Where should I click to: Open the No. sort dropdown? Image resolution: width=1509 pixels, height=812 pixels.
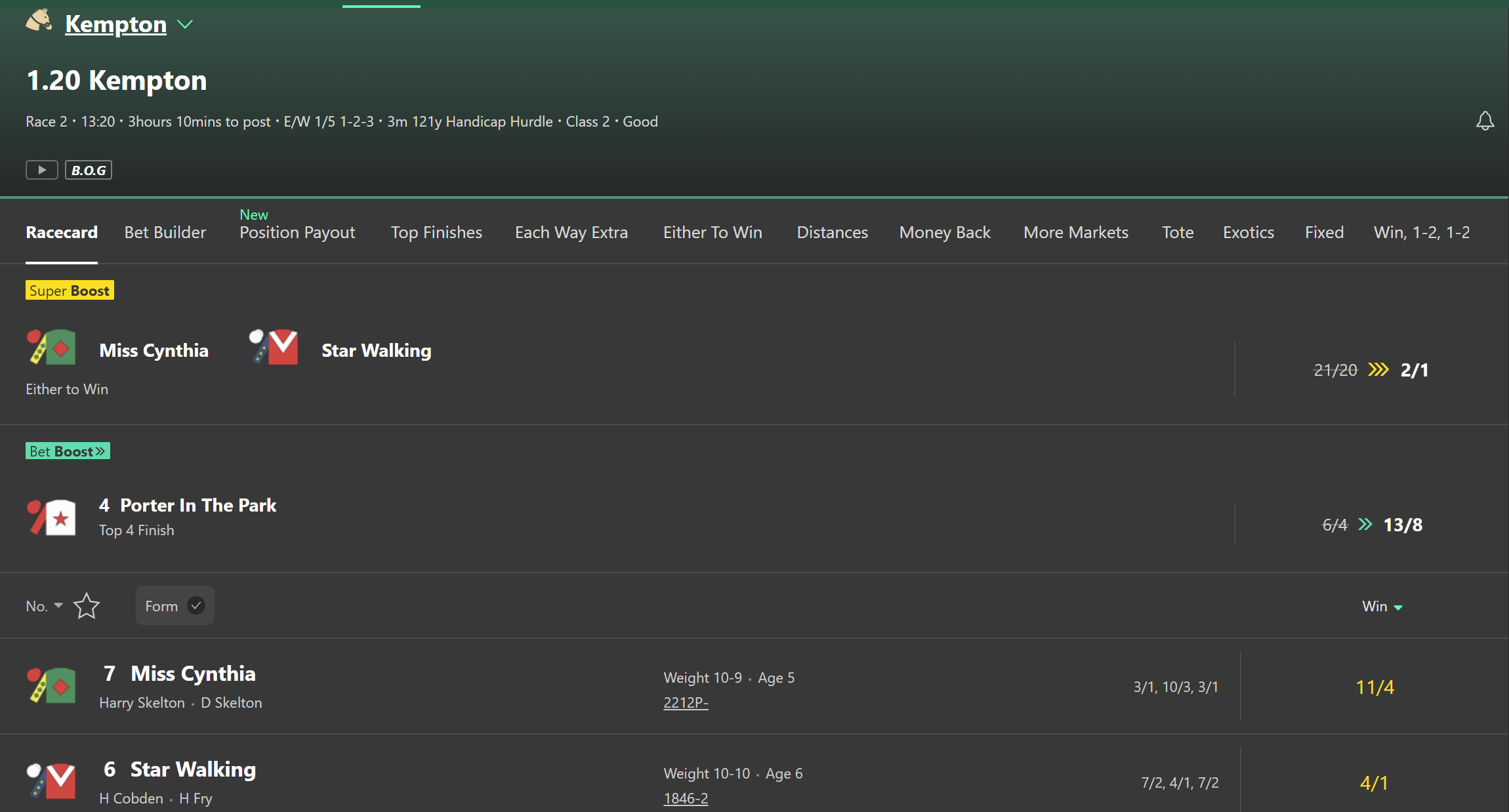(x=44, y=606)
